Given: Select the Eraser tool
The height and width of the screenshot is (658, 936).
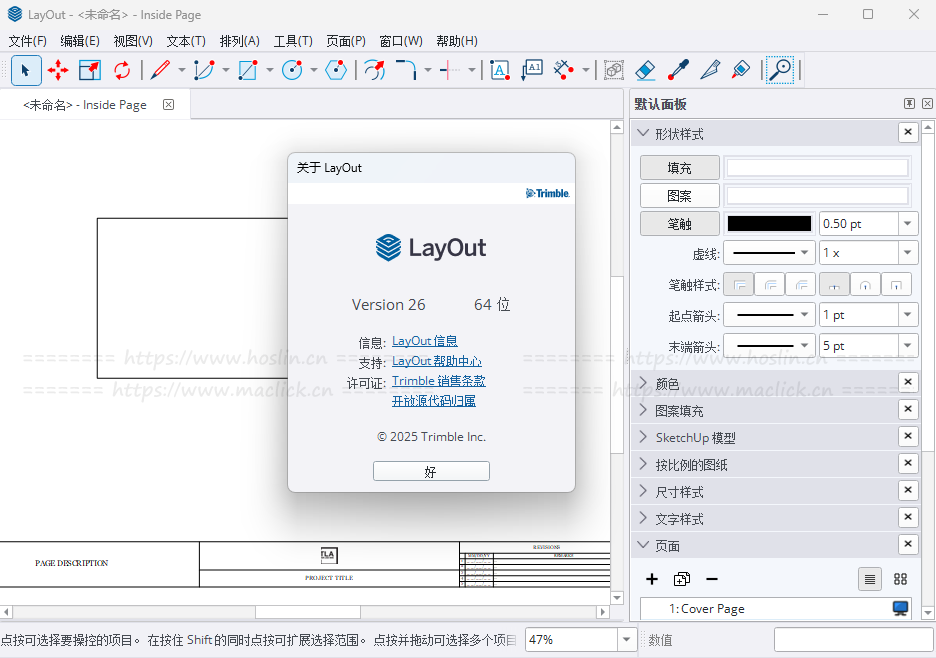Looking at the screenshot, I should (x=646, y=70).
